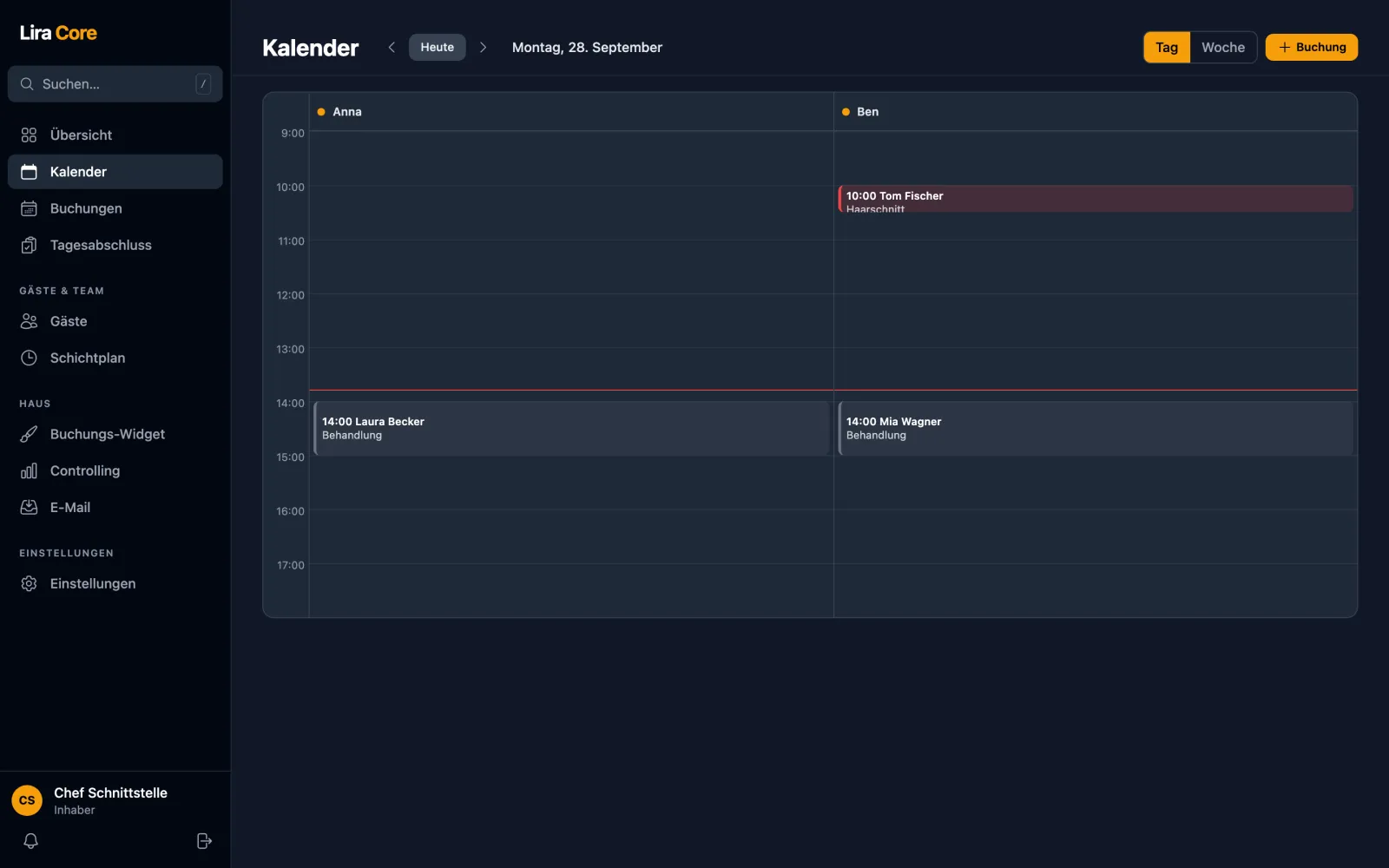1389x868 pixels.
Task: Click the Übersicht grid icon in sidebar
Action: pyautogui.click(x=29, y=135)
